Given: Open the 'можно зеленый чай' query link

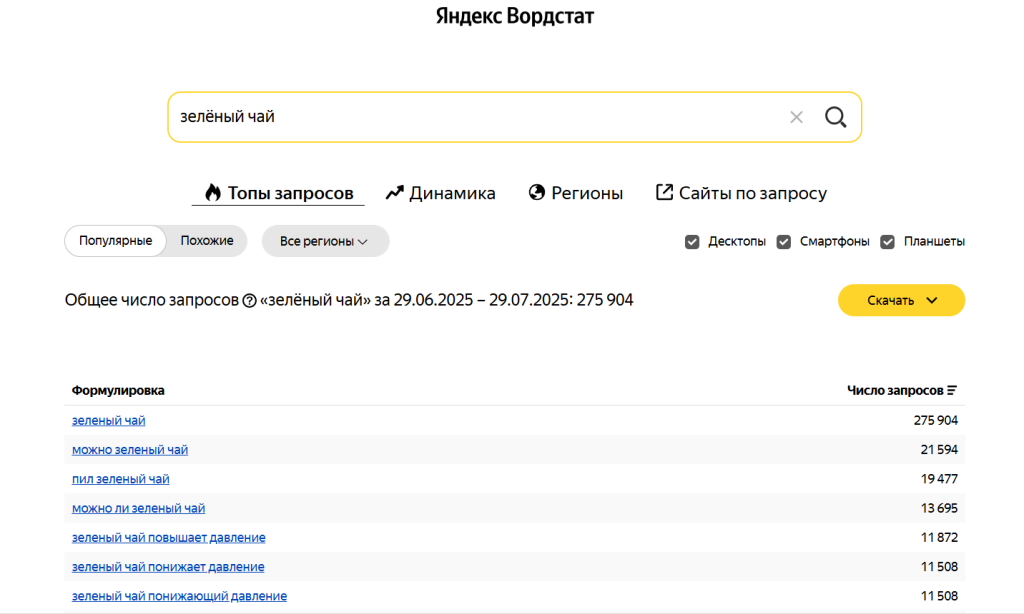Looking at the screenshot, I should (130, 450).
